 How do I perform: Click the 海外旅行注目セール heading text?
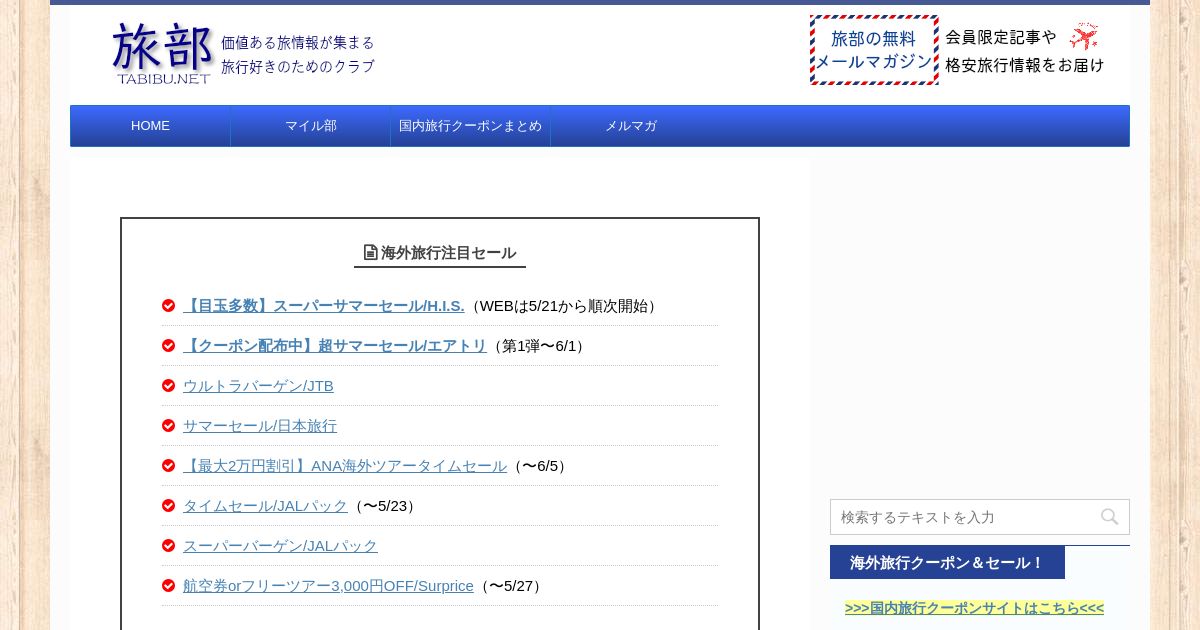tap(448, 253)
